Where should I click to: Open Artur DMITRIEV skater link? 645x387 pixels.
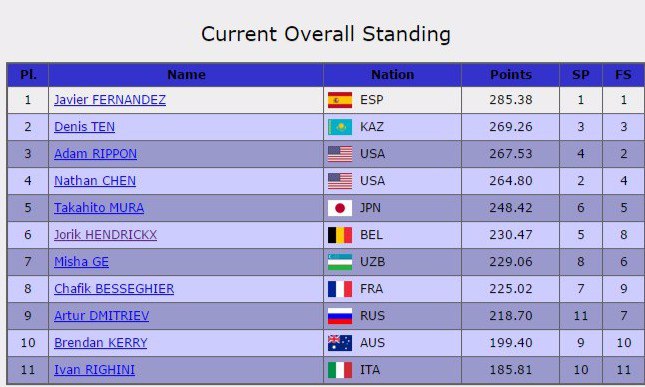(x=101, y=316)
